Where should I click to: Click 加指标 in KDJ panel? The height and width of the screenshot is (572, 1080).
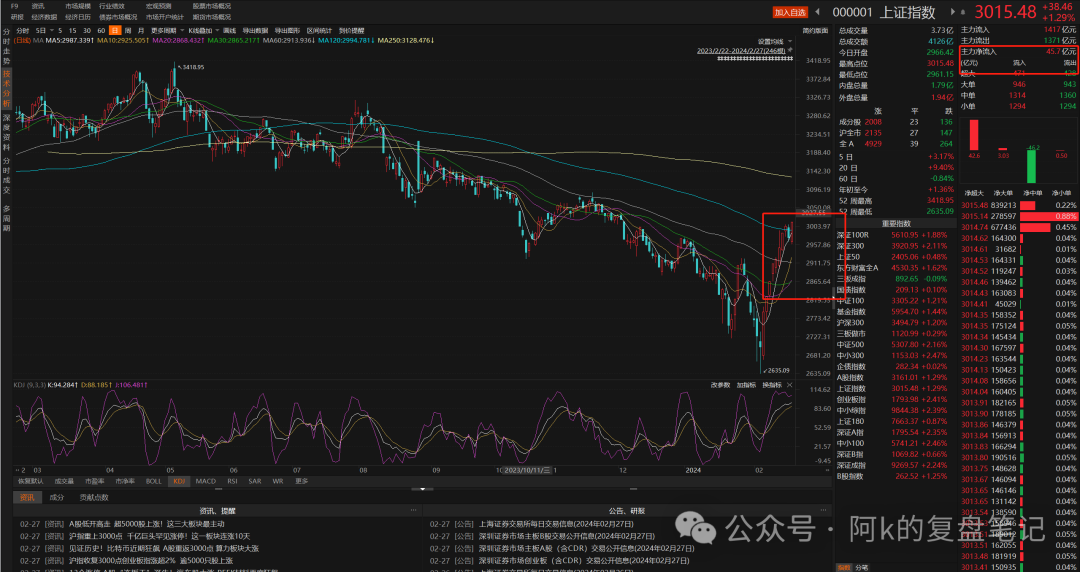coord(746,385)
